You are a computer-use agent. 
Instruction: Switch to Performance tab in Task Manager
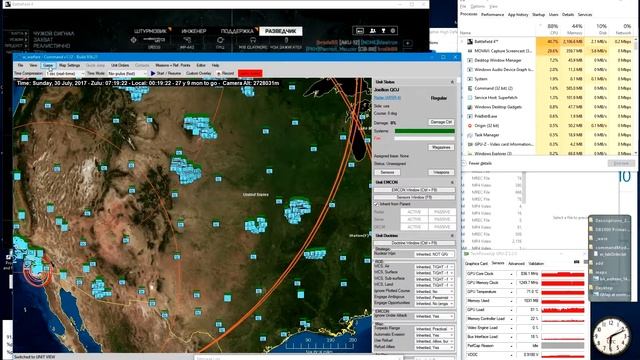click(x=492, y=15)
